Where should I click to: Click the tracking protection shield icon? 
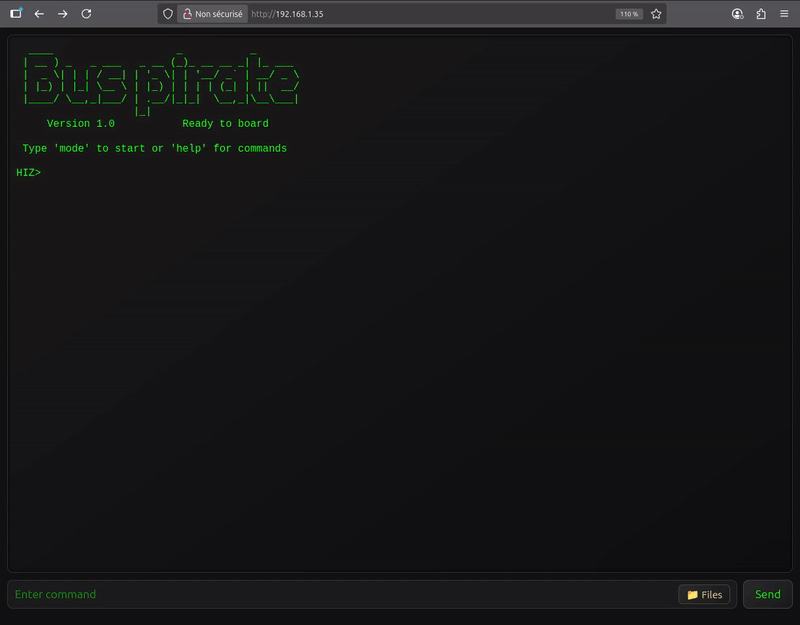point(170,14)
